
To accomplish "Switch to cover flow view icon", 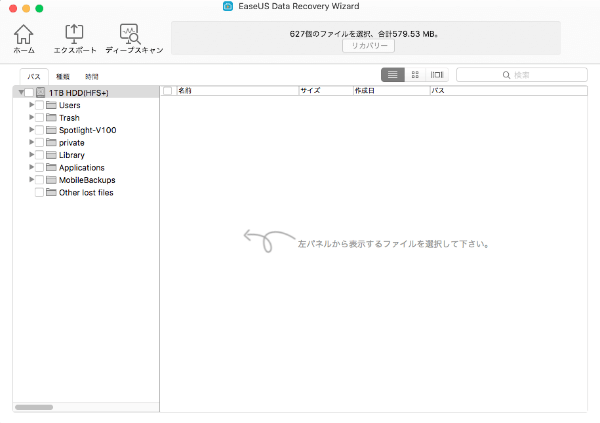I will (x=437, y=75).
